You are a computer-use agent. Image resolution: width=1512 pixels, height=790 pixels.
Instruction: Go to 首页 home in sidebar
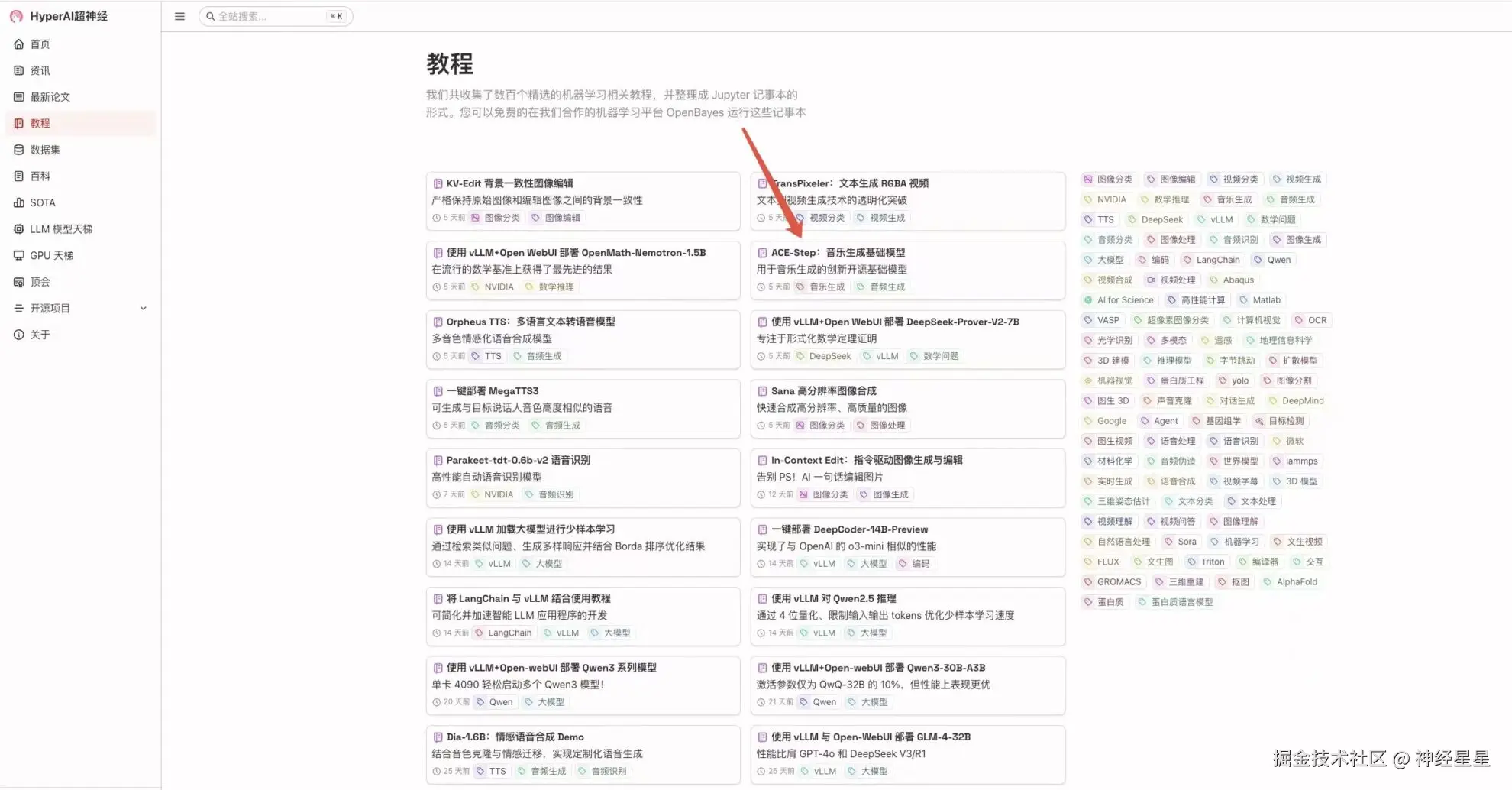click(x=80, y=44)
